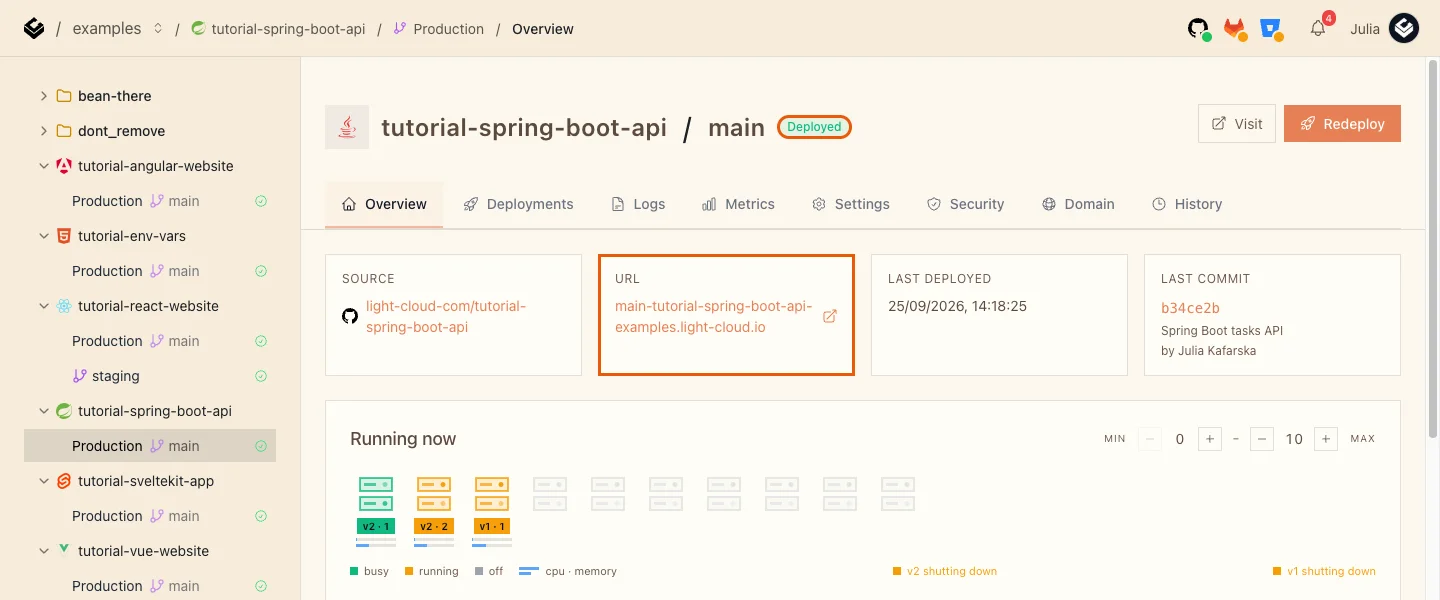Open light-cloud-com/tutorial-spring-boot-api source link
The image size is (1440, 600).
tap(446, 316)
